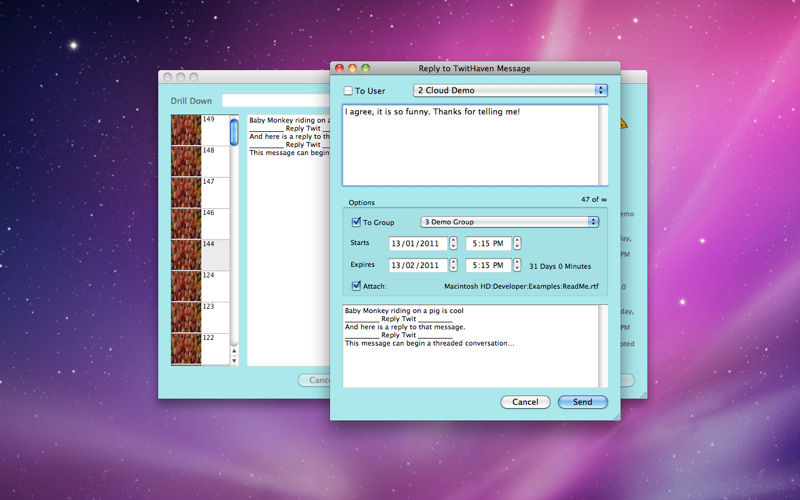This screenshot has width=800, height=500.
Task: Click the message list scroll-down arrow
Action: coord(234,361)
